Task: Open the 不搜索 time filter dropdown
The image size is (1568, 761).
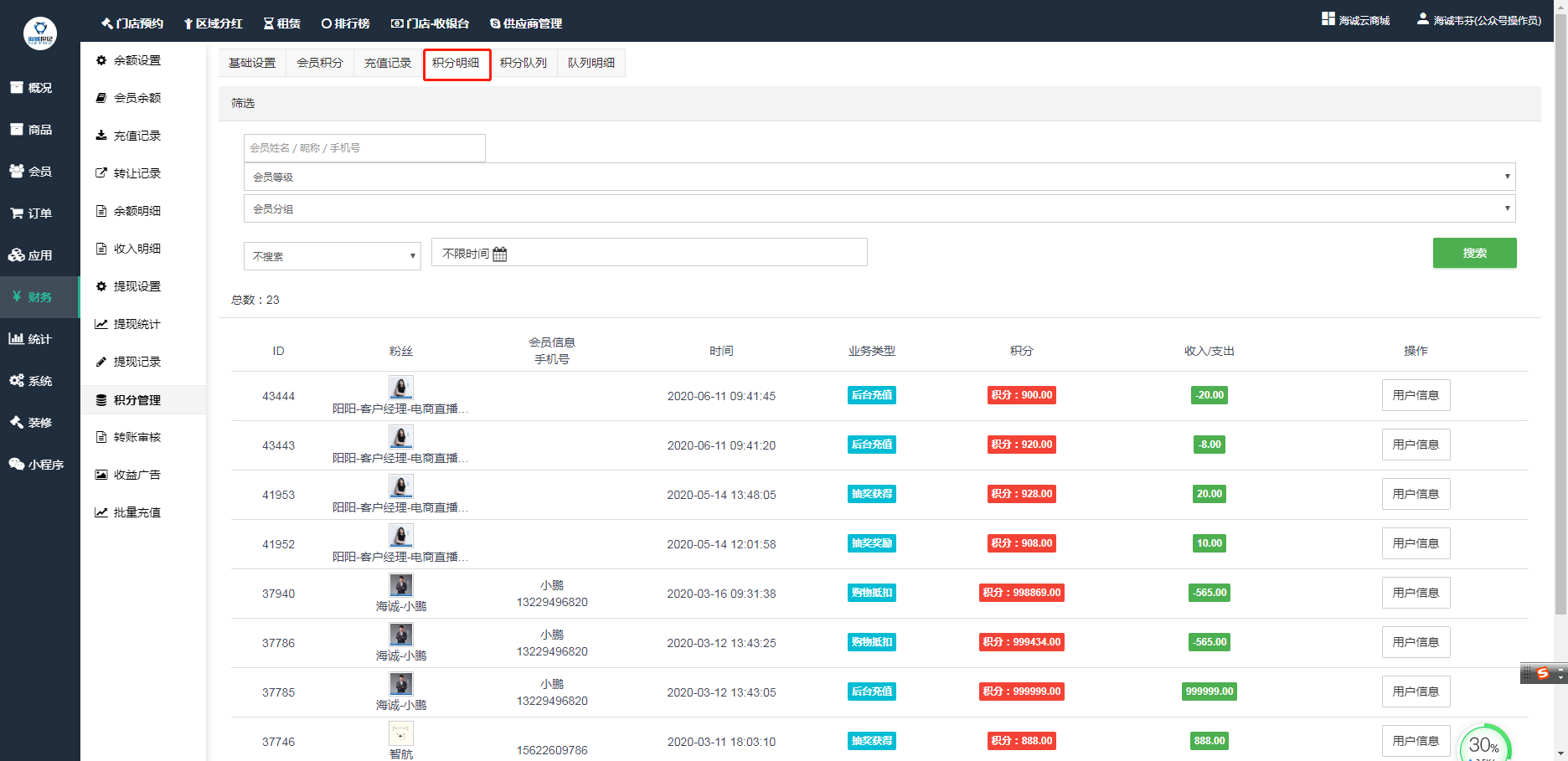Action: [x=333, y=256]
